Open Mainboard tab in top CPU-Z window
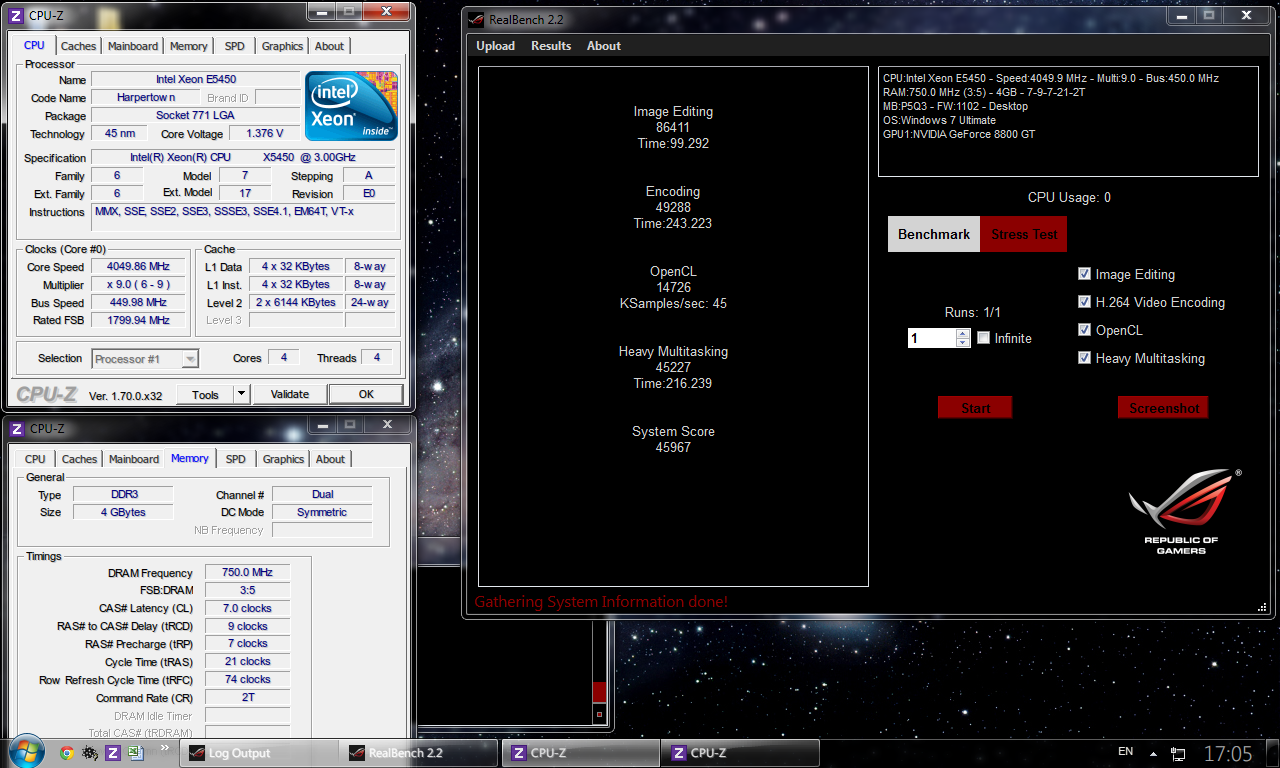 [x=133, y=46]
